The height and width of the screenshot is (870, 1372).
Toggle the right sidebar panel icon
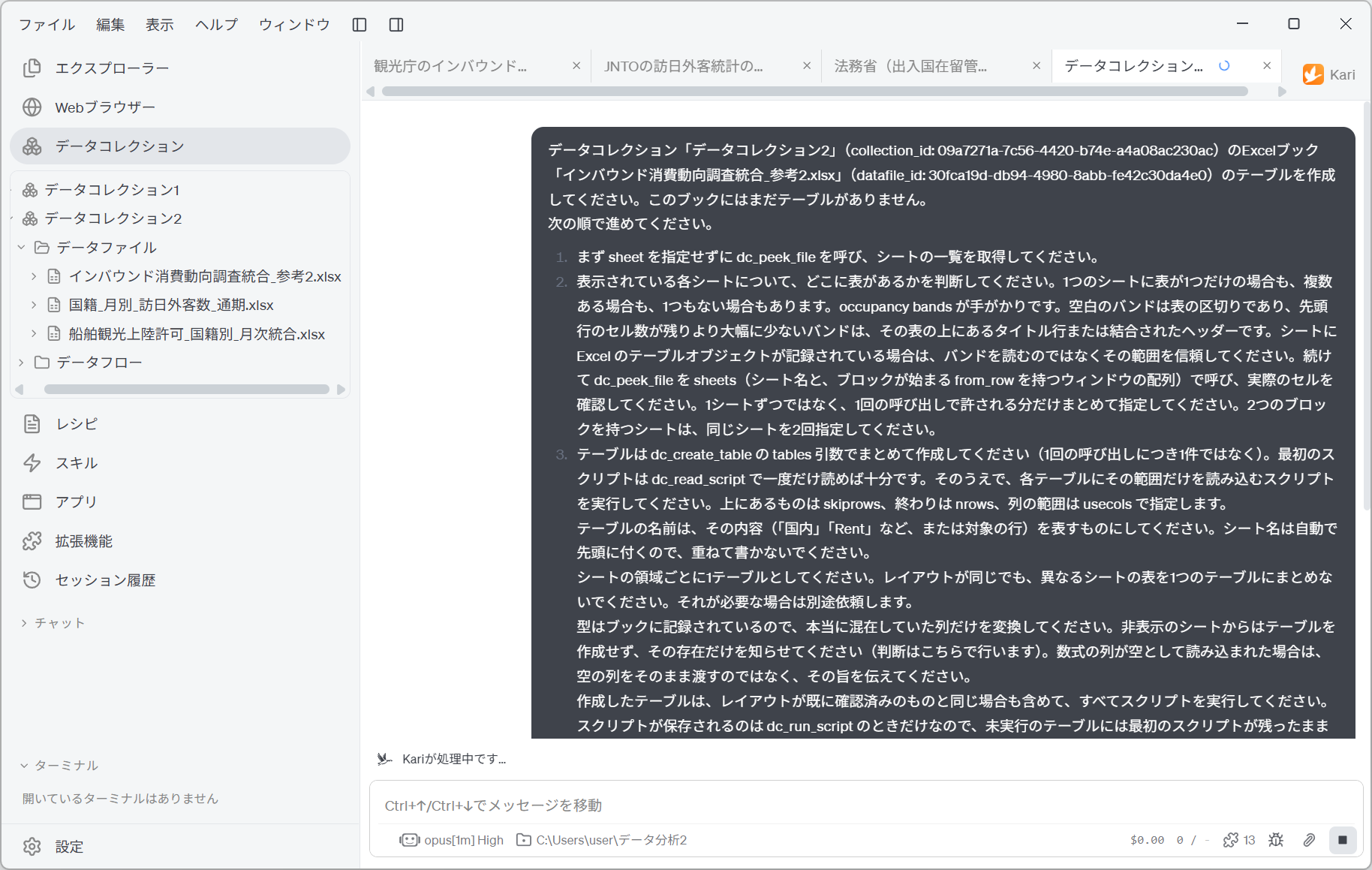pos(396,25)
